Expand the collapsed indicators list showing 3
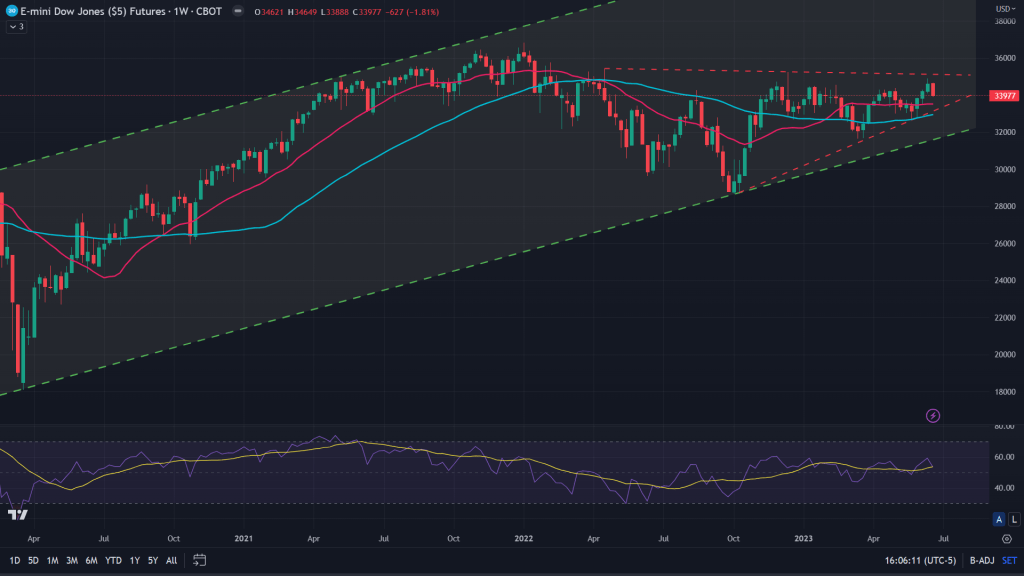This screenshot has height=576, width=1024. pyautogui.click(x=15, y=27)
